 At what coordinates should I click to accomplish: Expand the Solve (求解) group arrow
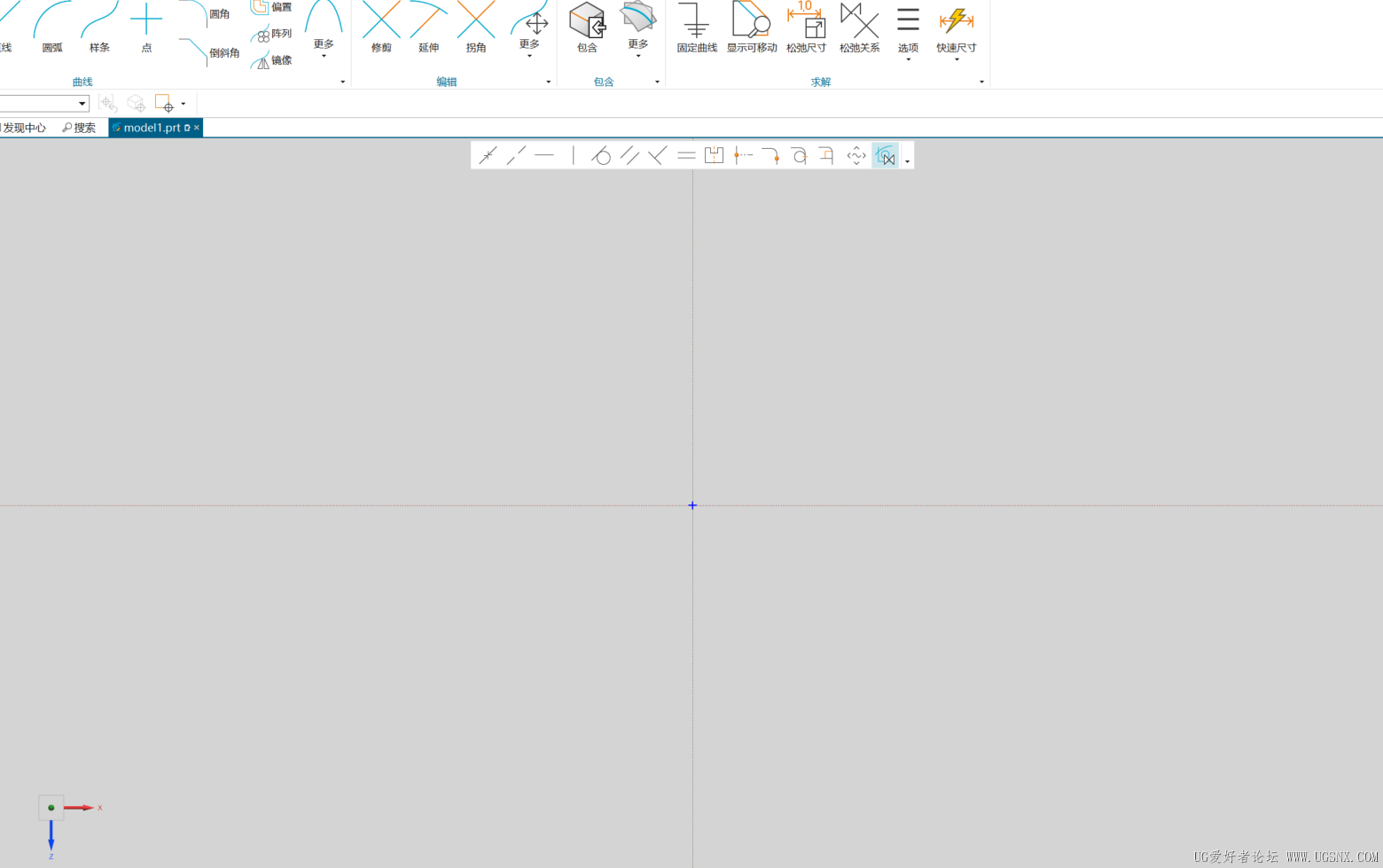981,82
